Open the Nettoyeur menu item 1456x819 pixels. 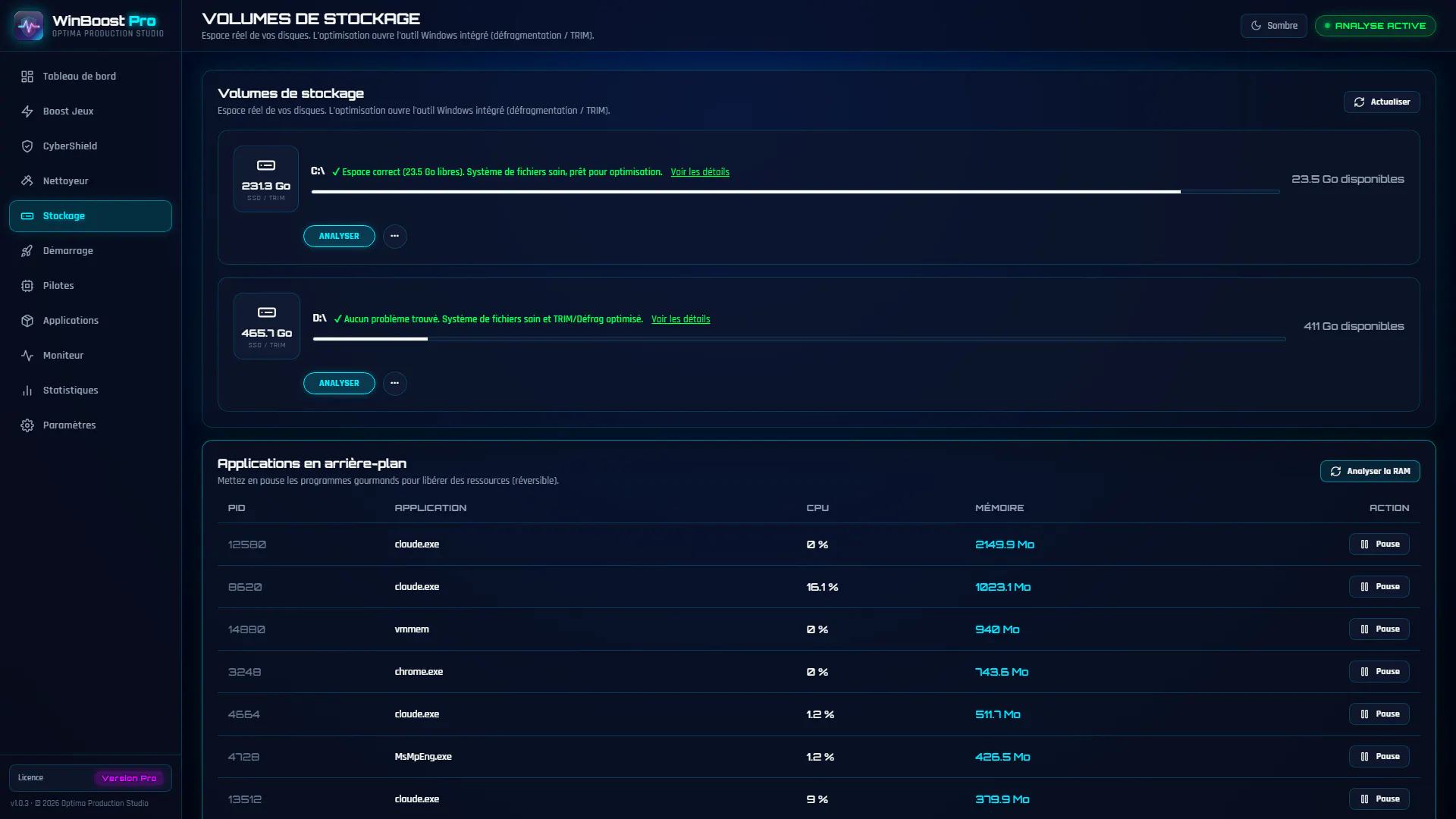[x=90, y=181]
